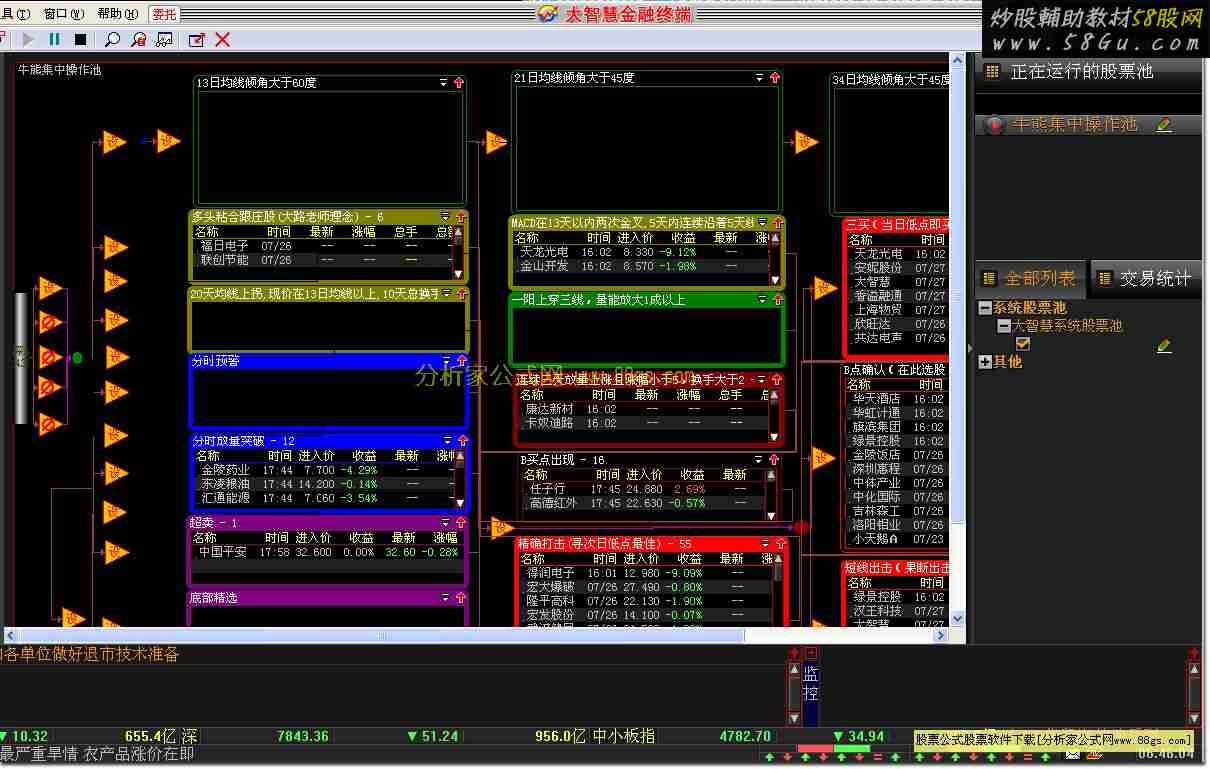This screenshot has height=769, width=1210.
Task: Select 得润电子 in 精确打击
Action: pyautogui.click(x=646, y=573)
